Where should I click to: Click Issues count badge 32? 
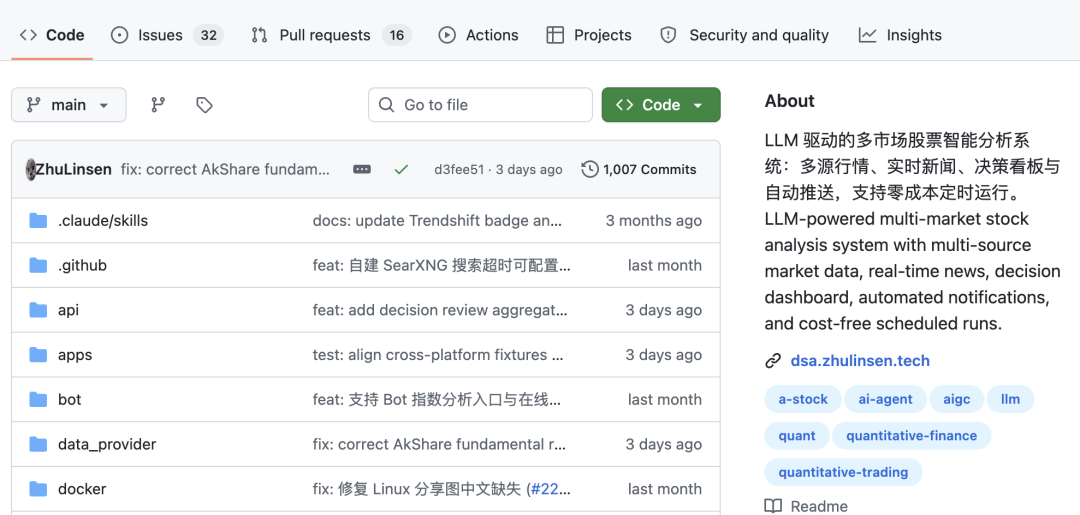[209, 35]
